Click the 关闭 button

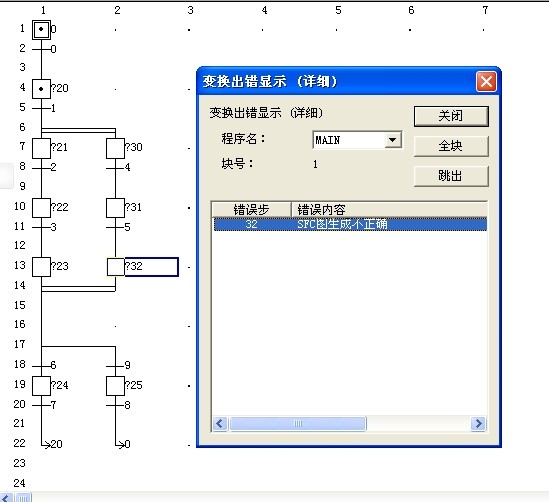pyautogui.click(x=451, y=116)
